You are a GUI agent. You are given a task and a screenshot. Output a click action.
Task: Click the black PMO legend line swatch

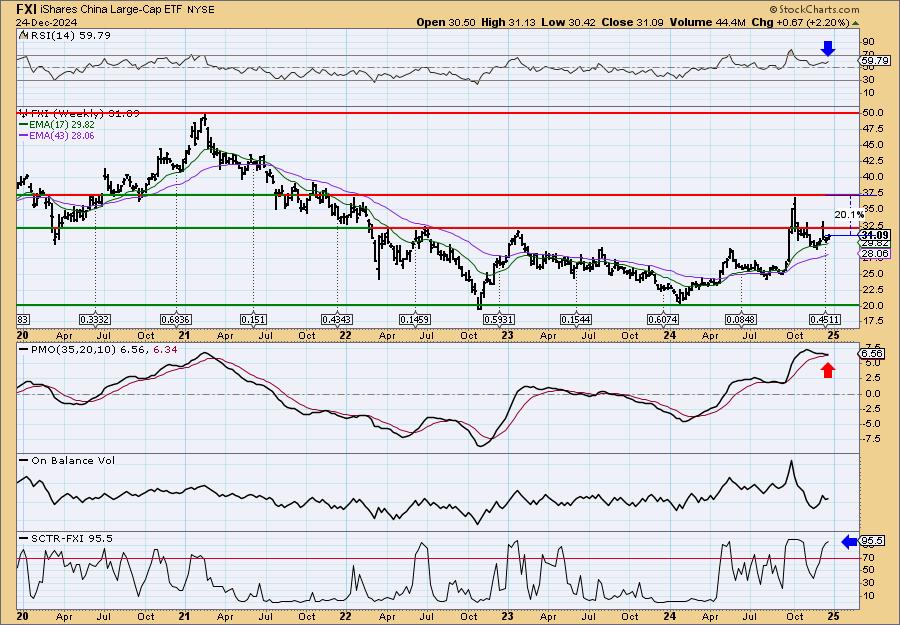click(24, 350)
